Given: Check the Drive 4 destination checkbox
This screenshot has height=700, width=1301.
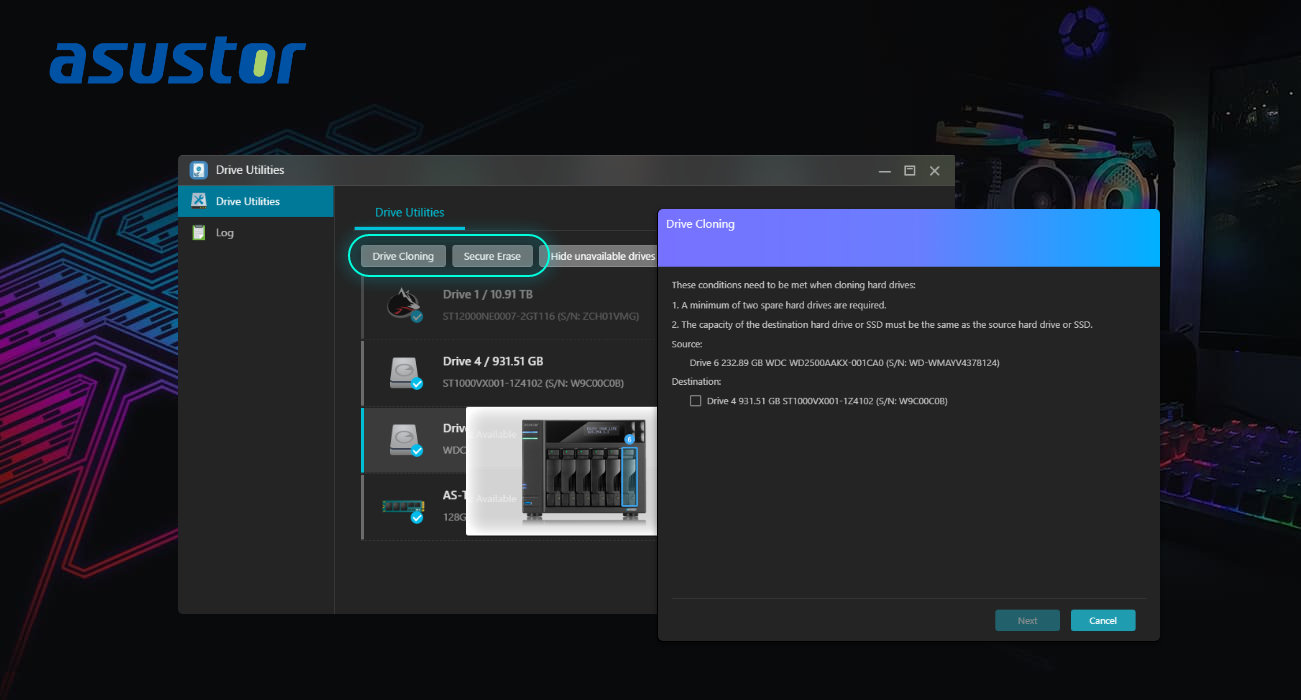Looking at the screenshot, I should pyautogui.click(x=696, y=401).
